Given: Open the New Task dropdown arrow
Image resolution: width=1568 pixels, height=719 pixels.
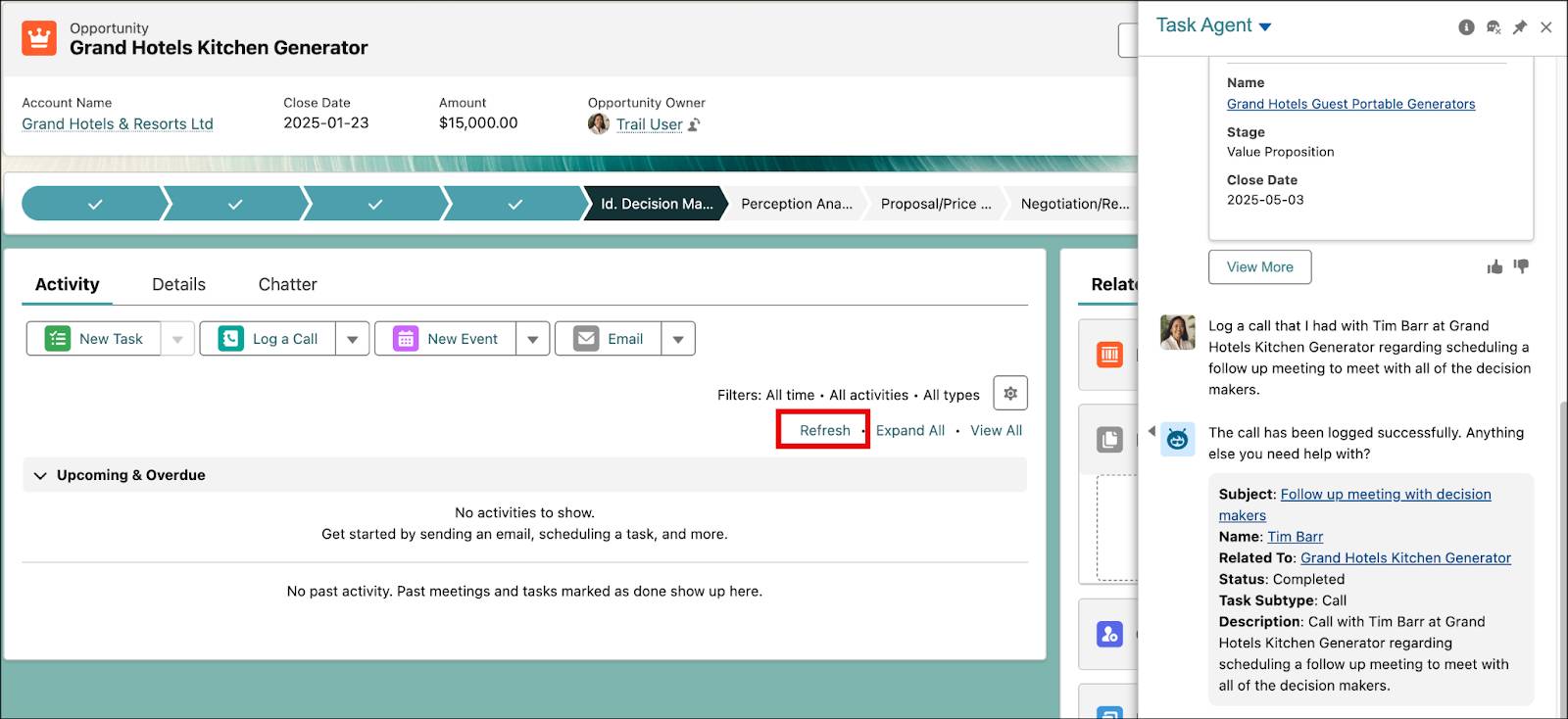Looking at the screenshot, I should (177, 339).
